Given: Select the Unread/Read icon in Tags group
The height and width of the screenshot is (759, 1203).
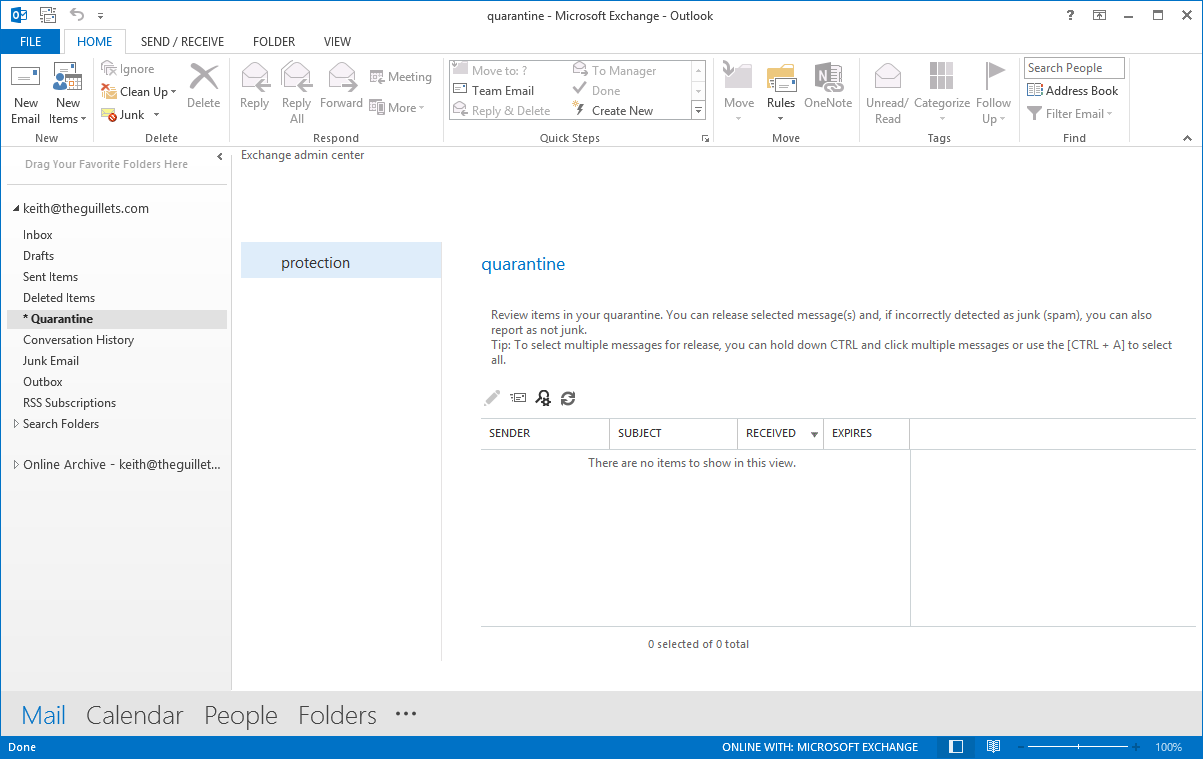Looking at the screenshot, I should [x=887, y=90].
